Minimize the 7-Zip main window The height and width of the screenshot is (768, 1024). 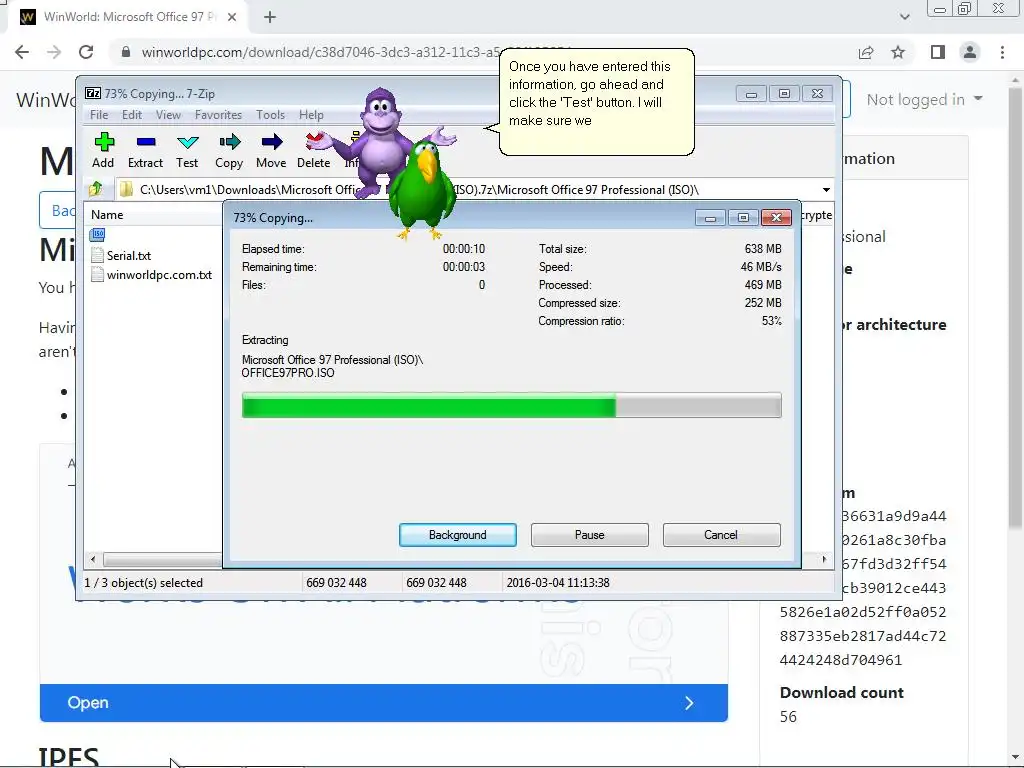(751, 94)
